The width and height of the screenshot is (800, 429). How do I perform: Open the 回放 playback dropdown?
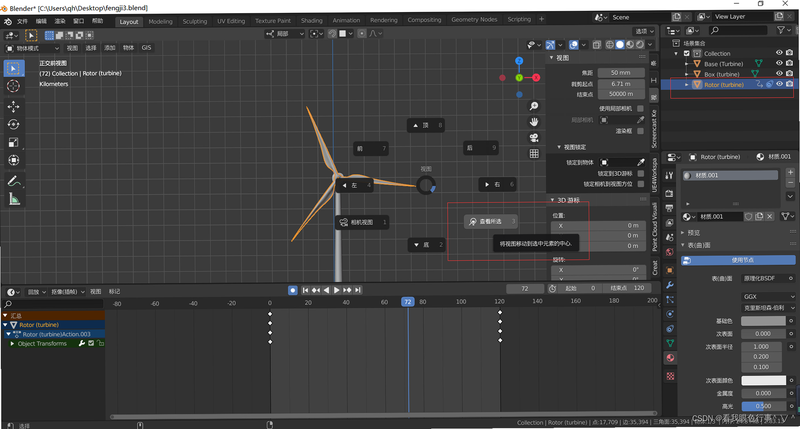coord(37,292)
